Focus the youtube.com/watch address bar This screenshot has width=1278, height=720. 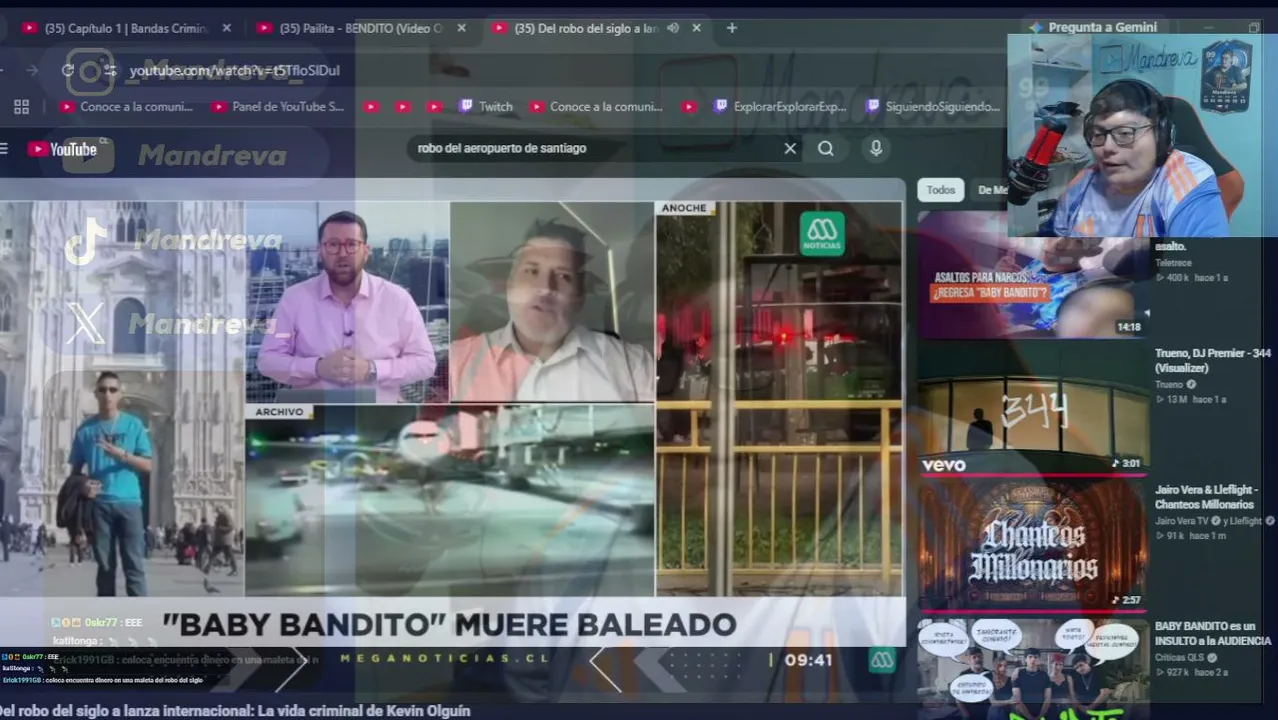pos(235,70)
